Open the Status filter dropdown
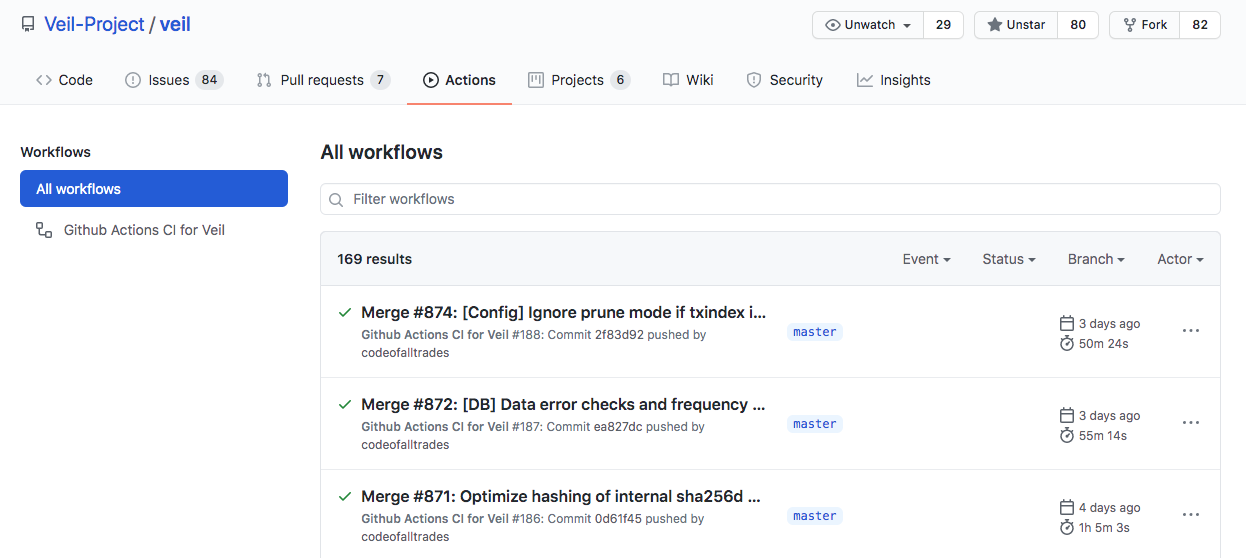Screen dimensions: 1246x558 (1008, 259)
